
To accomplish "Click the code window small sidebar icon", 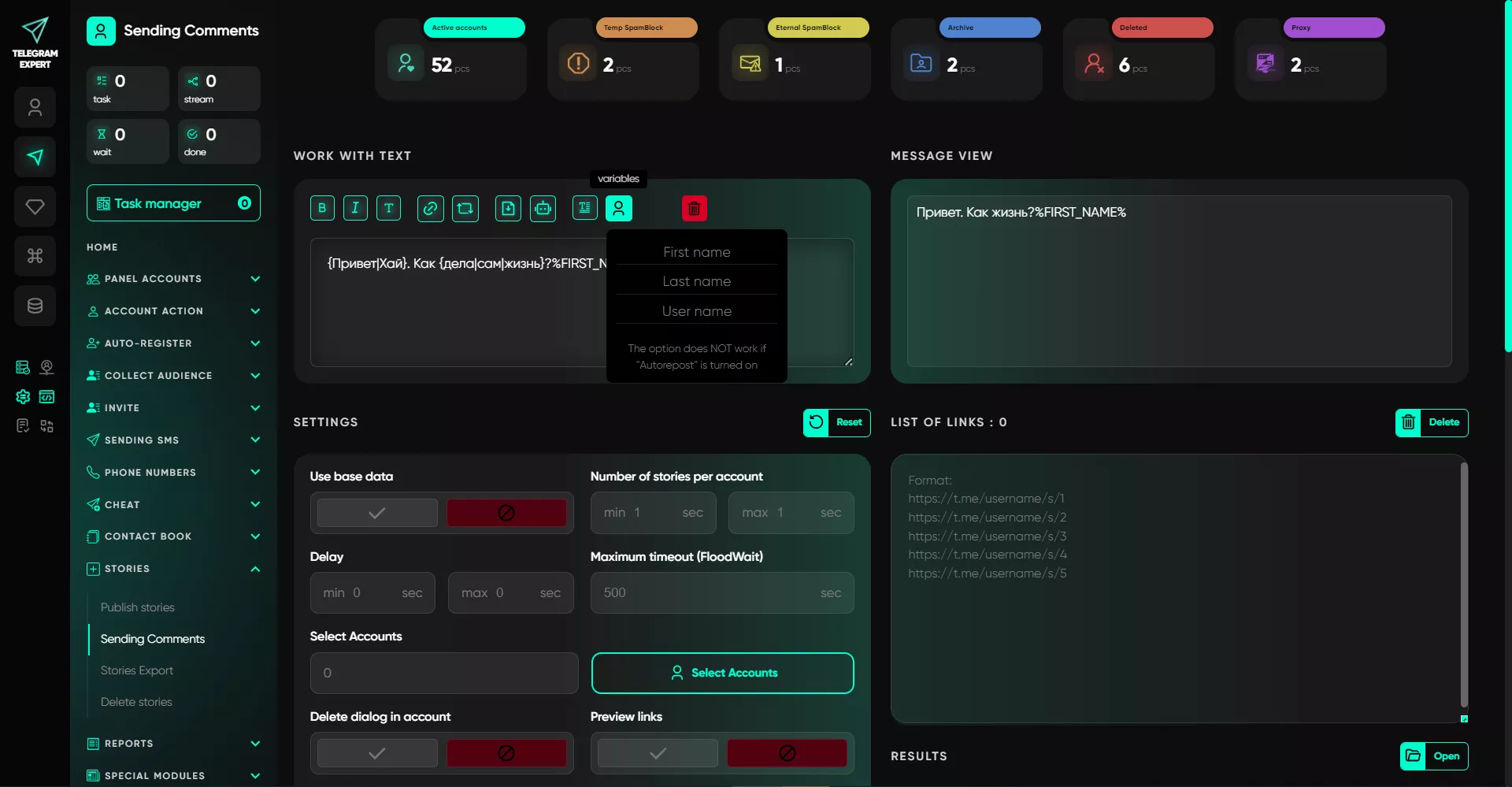I will [47, 396].
